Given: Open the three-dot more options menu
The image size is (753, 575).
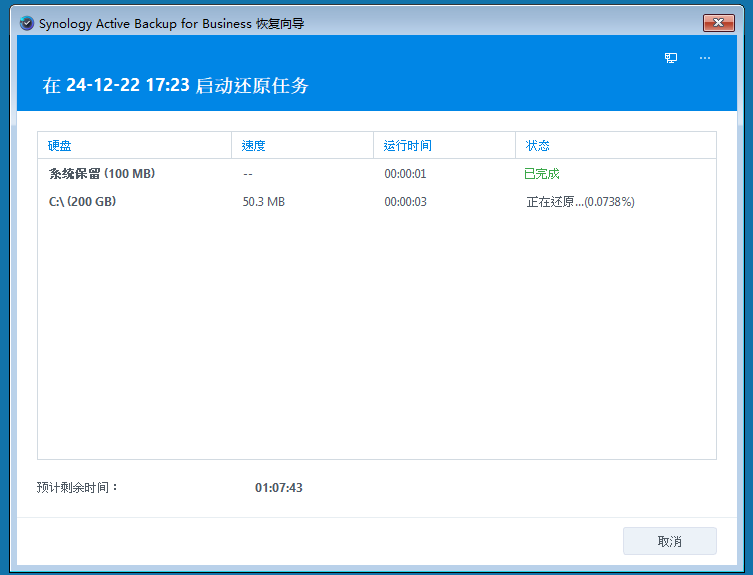Looking at the screenshot, I should [705, 58].
